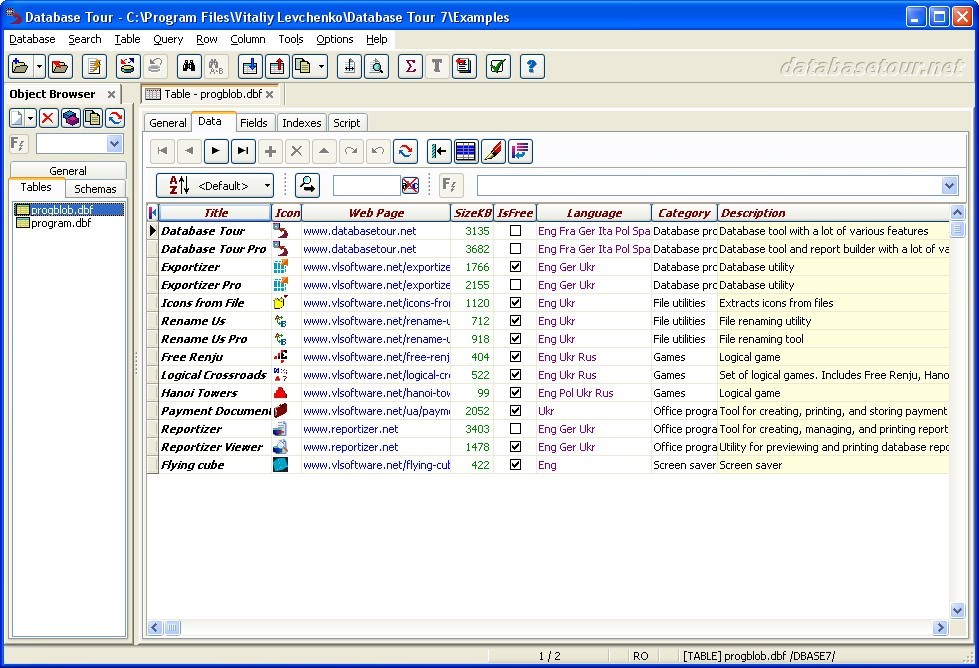
Task: Click the close database red folder icon
Action: [61, 66]
